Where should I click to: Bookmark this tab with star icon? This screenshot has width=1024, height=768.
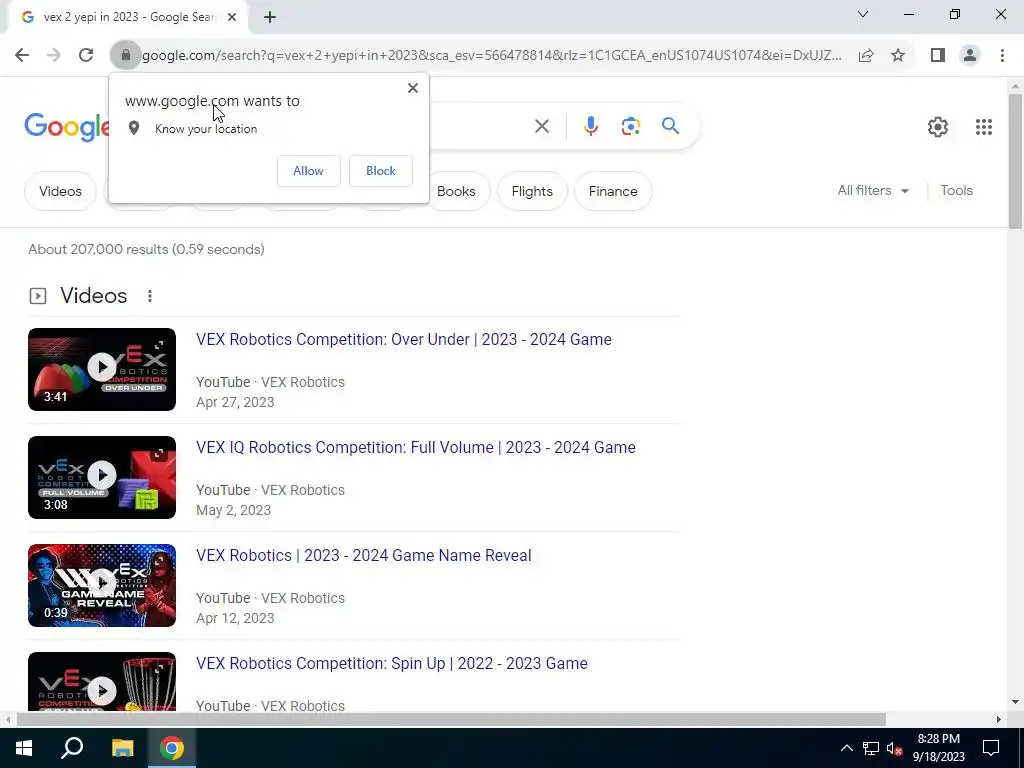[898, 56]
